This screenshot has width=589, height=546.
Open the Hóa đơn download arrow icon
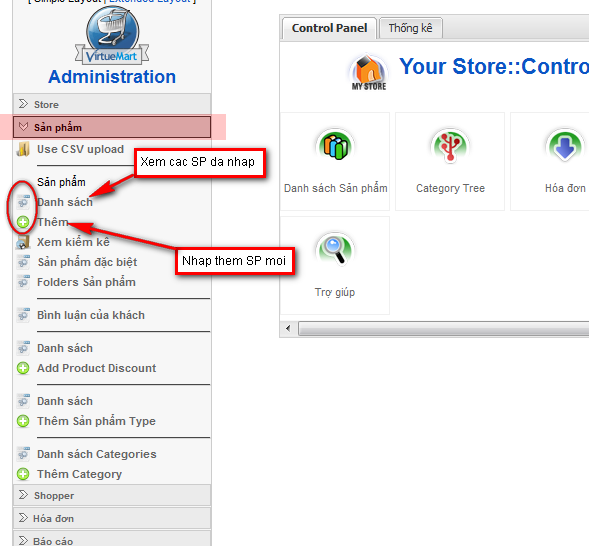565,146
